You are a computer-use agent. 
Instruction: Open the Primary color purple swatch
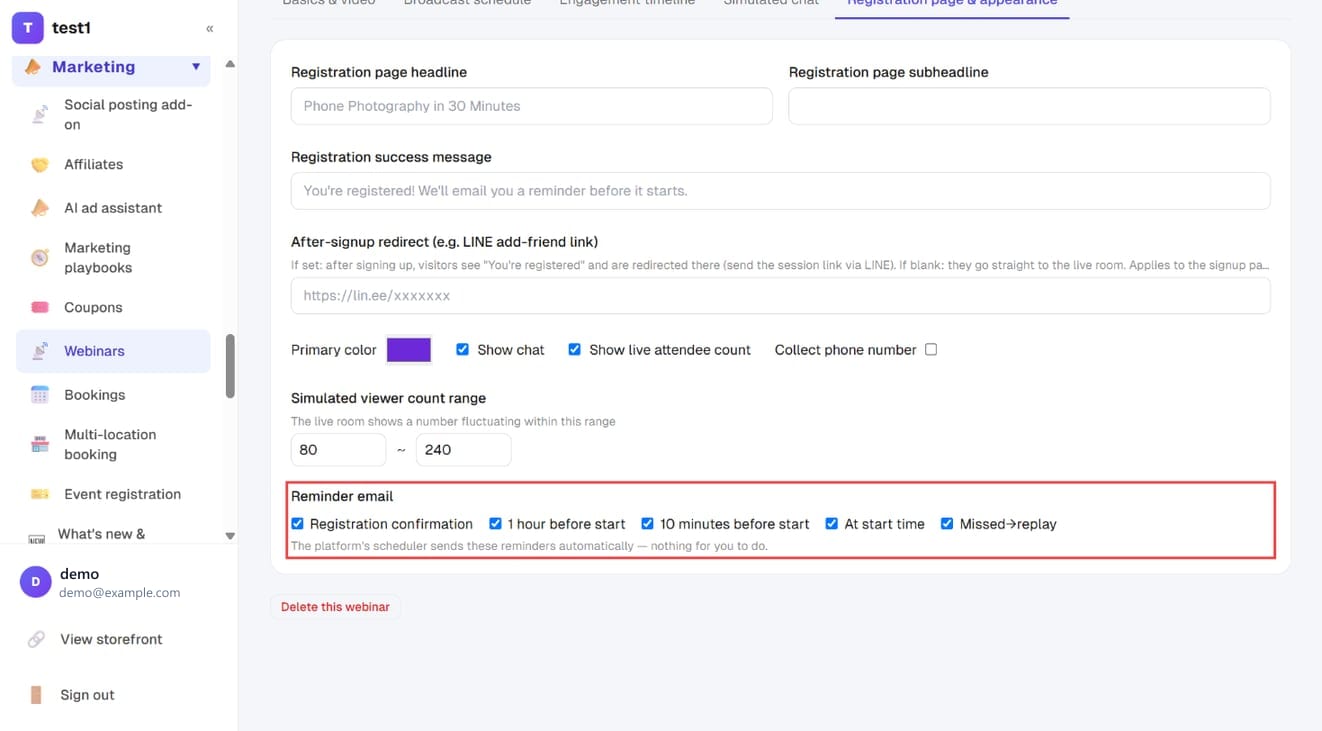point(409,350)
